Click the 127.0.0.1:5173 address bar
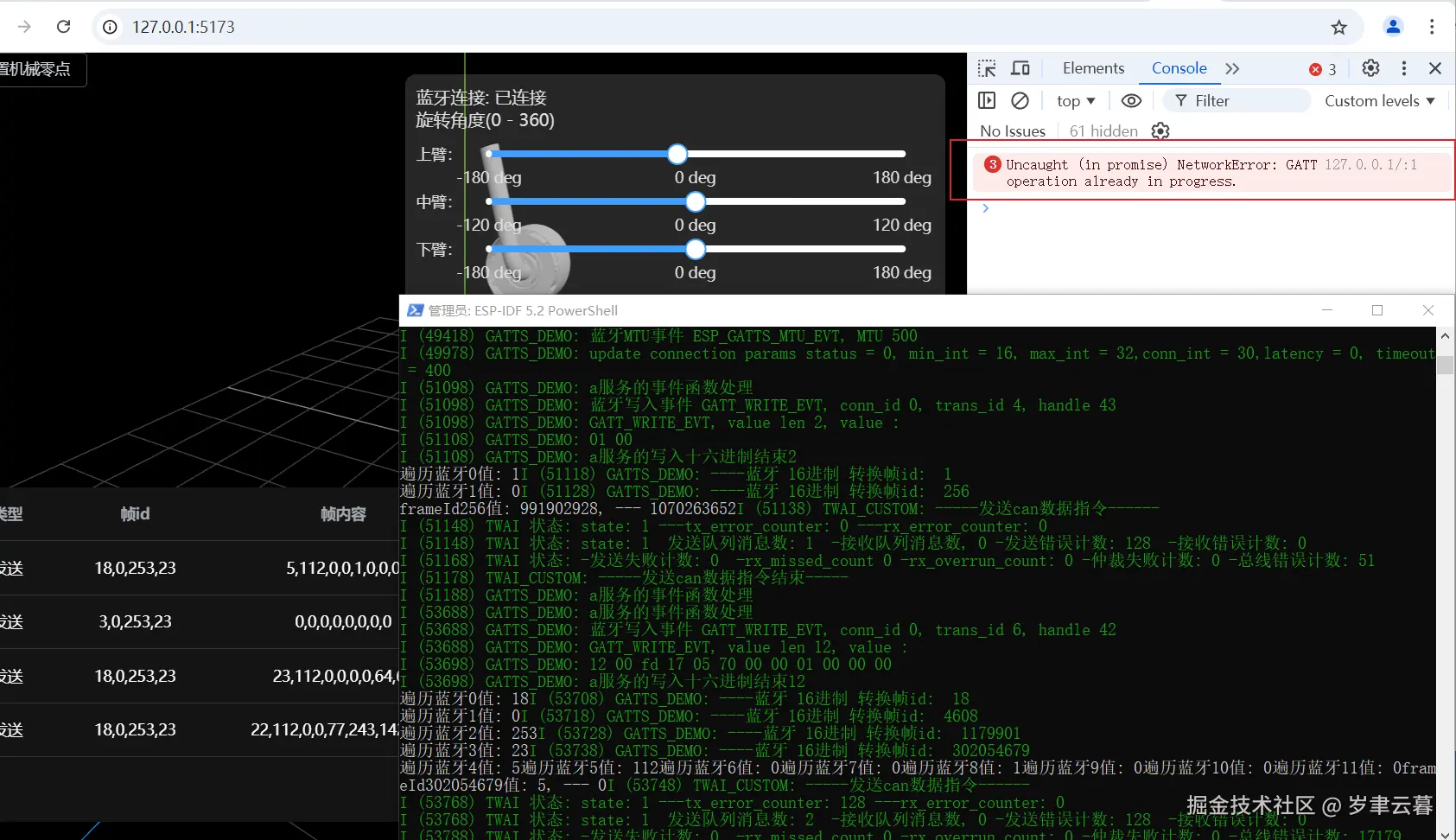1456x840 pixels. click(726, 27)
